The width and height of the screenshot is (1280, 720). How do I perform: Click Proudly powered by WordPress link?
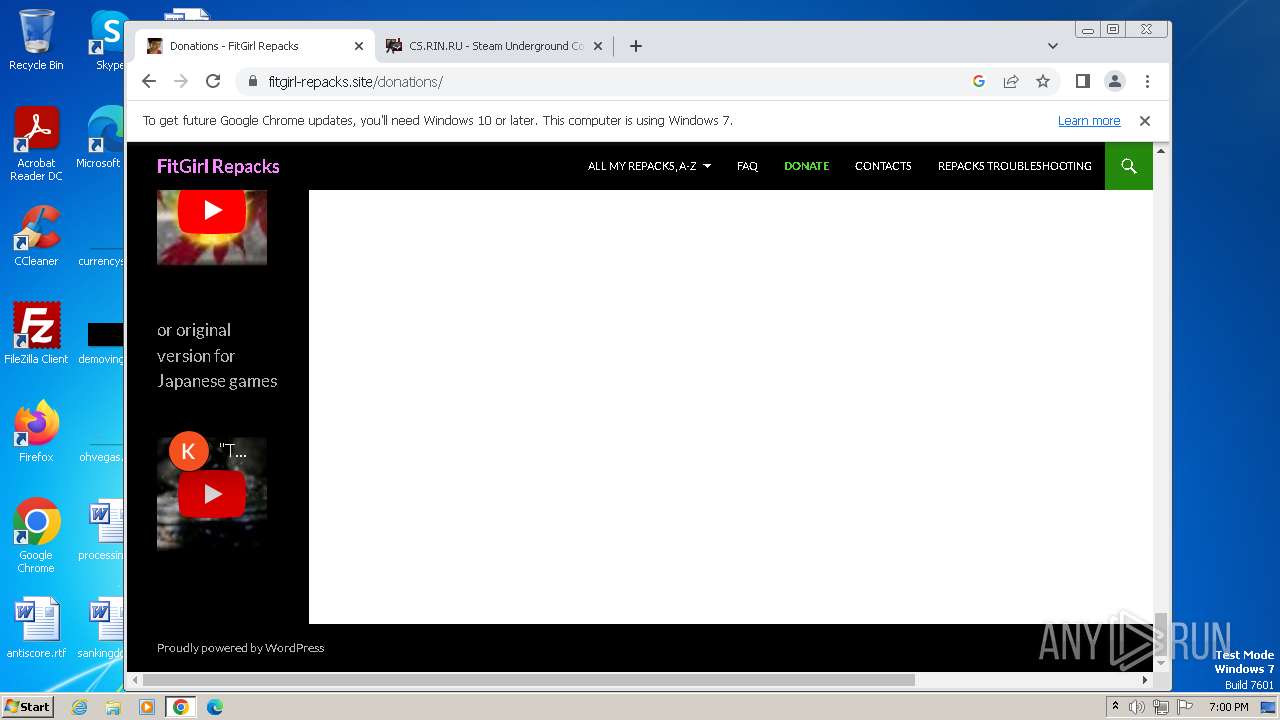coord(240,648)
